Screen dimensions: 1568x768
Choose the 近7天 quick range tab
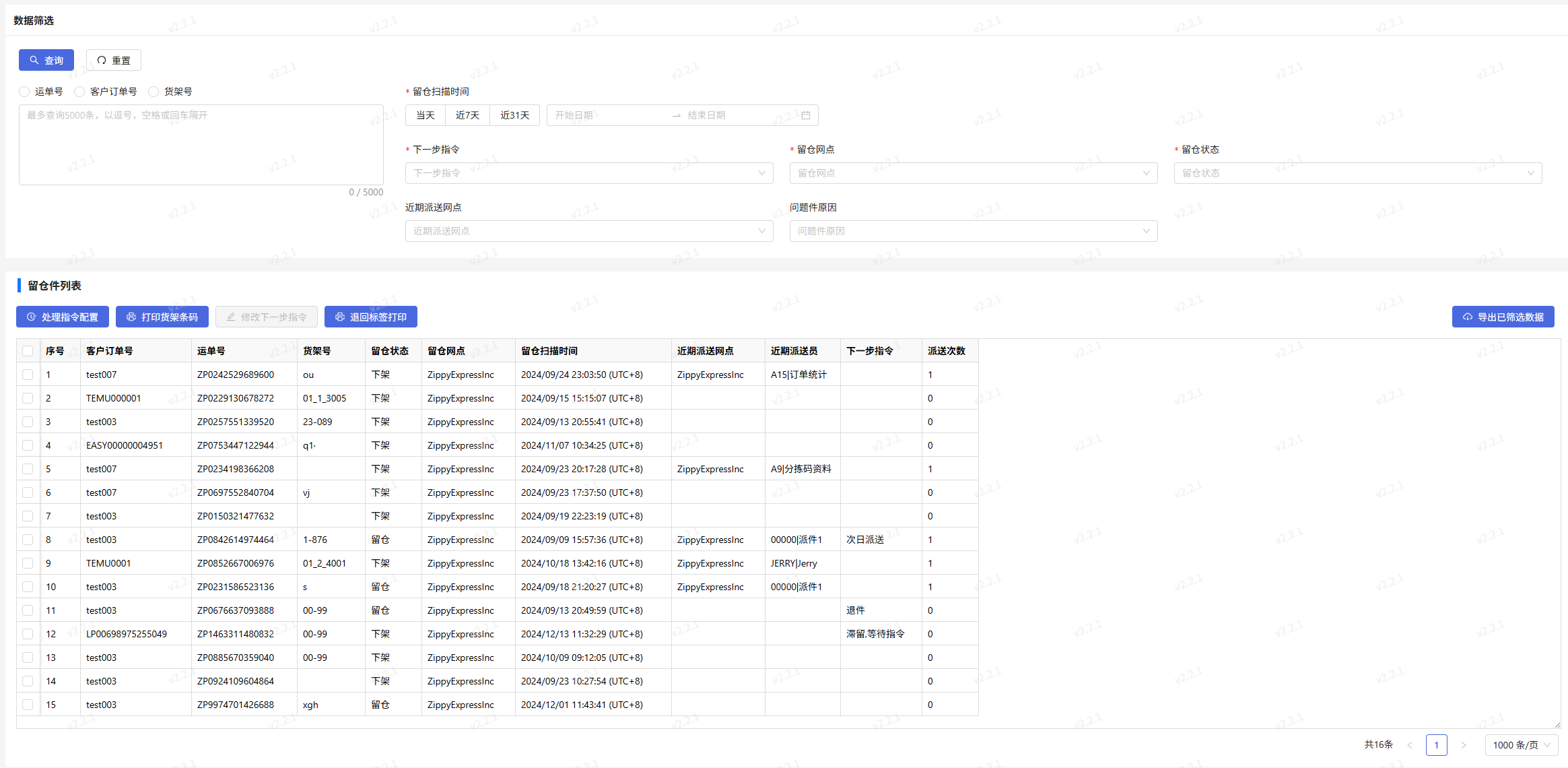click(467, 115)
